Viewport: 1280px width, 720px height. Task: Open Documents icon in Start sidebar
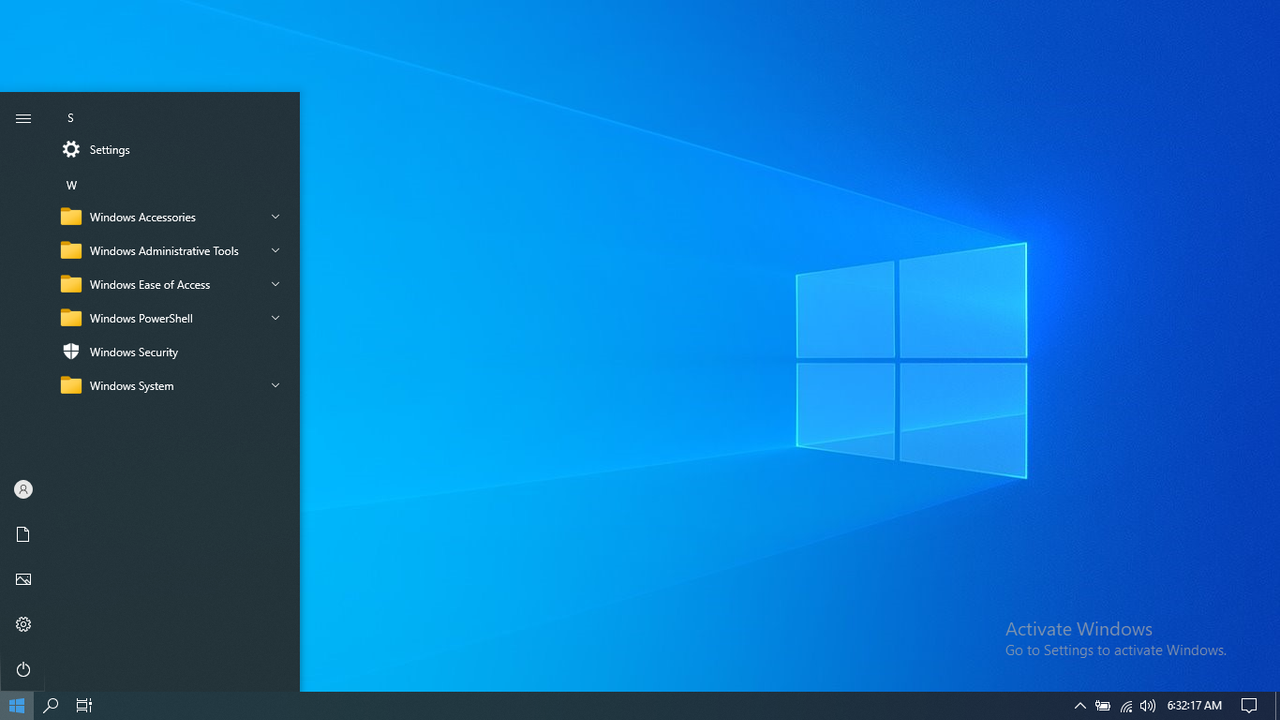click(x=23, y=534)
